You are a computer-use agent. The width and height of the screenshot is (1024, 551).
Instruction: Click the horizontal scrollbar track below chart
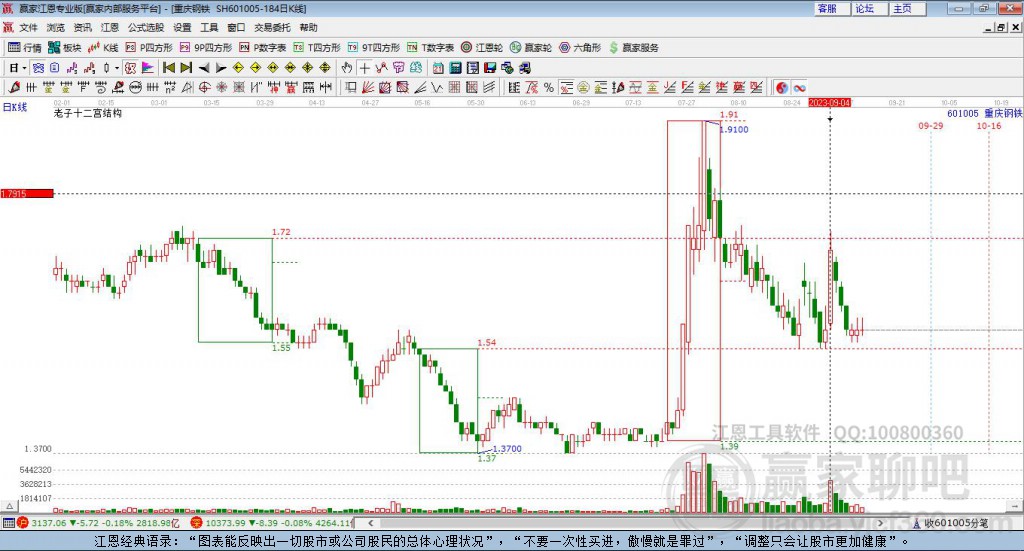(626, 523)
